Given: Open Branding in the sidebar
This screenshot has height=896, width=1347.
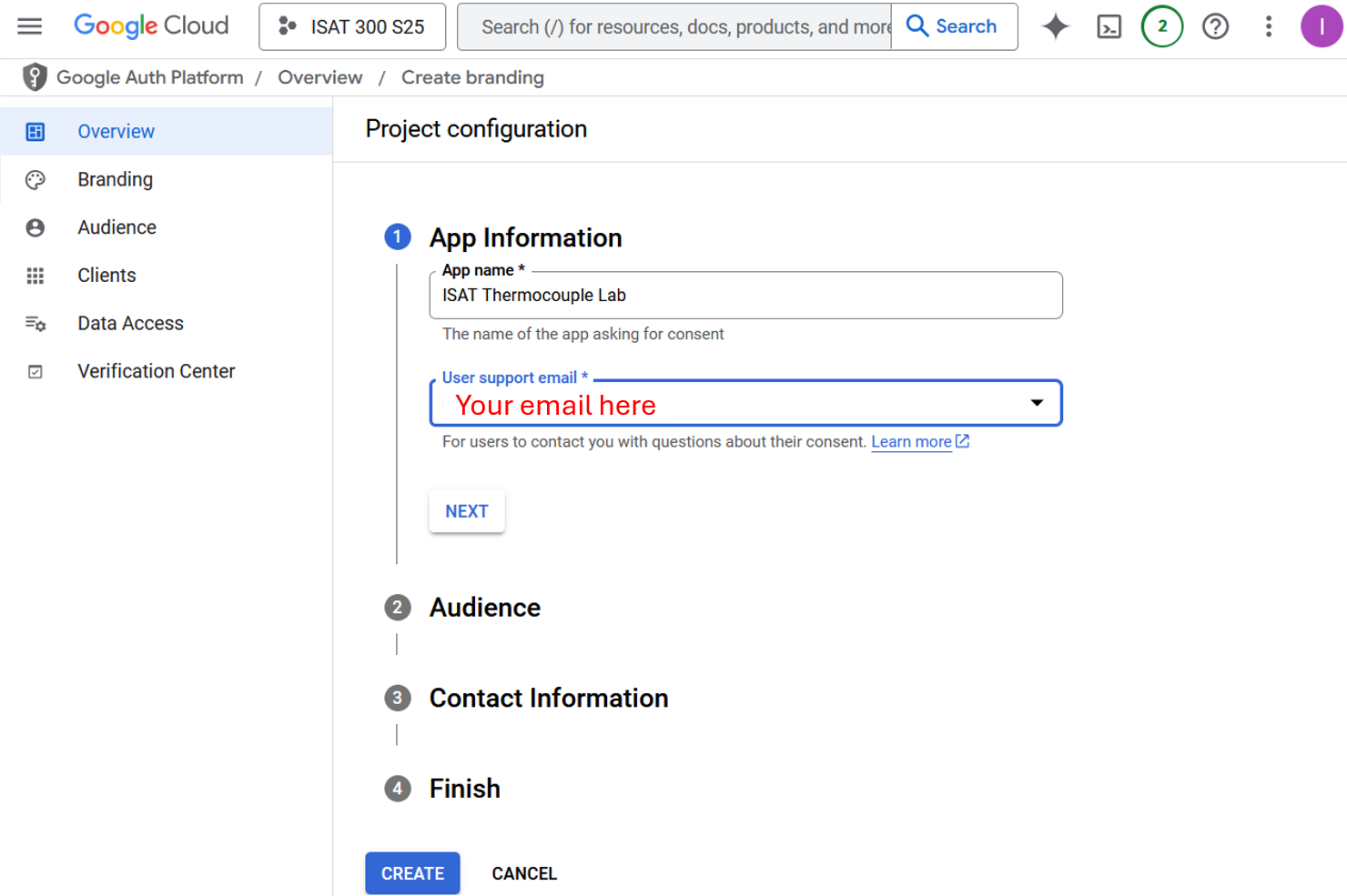Looking at the screenshot, I should pos(166,179).
